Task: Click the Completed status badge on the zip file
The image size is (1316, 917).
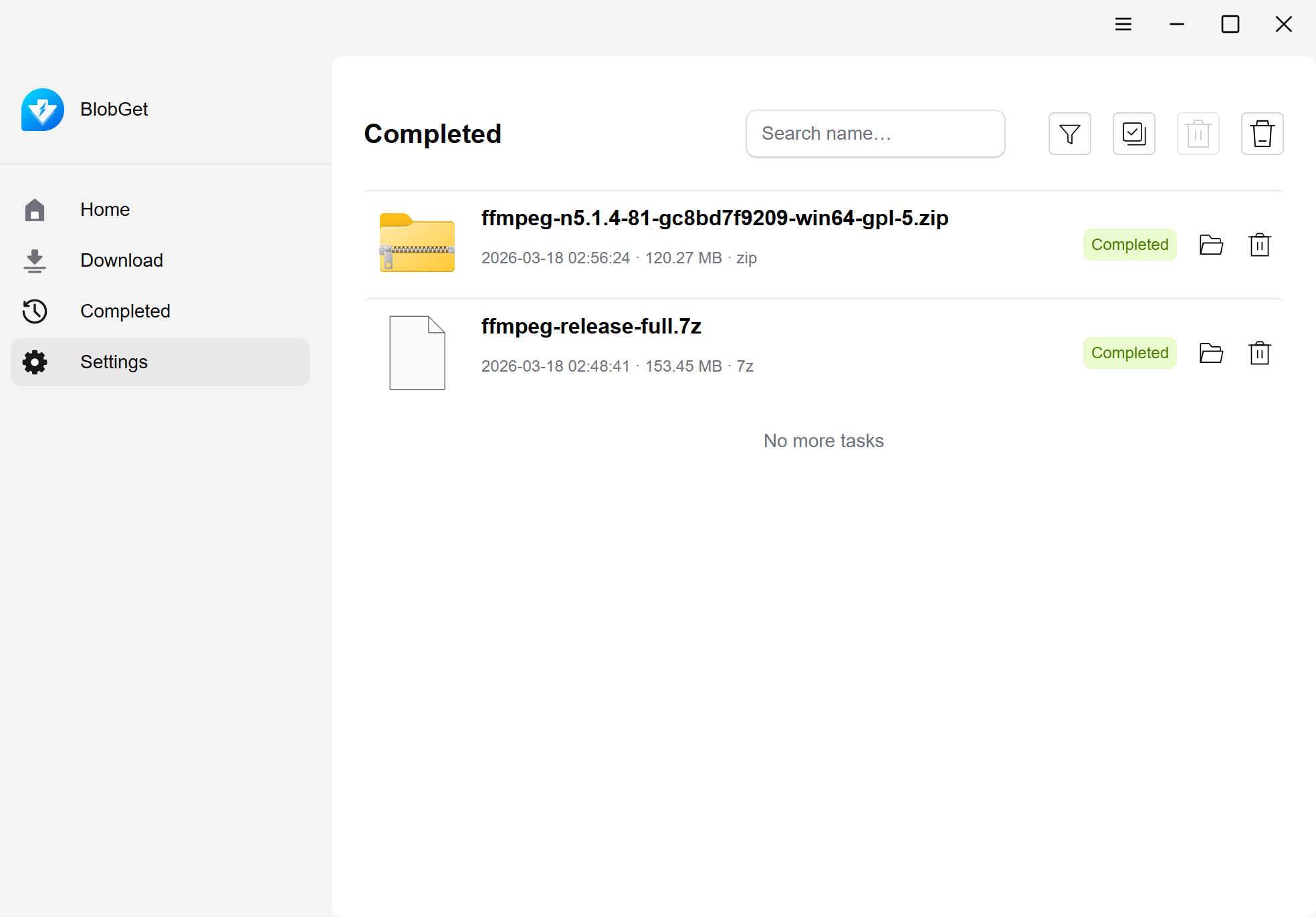Action: click(x=1129, y=245)
